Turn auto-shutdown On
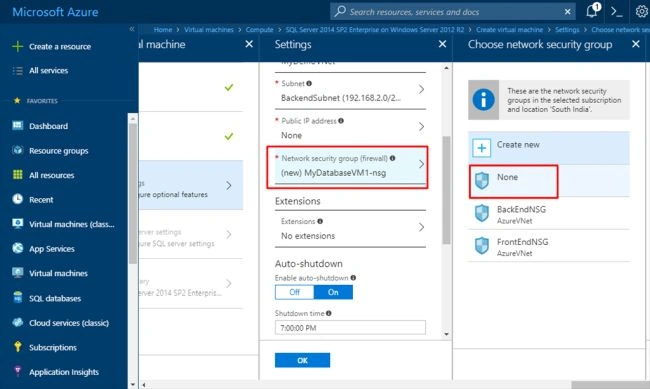650x389 pixels. (333, 292)
